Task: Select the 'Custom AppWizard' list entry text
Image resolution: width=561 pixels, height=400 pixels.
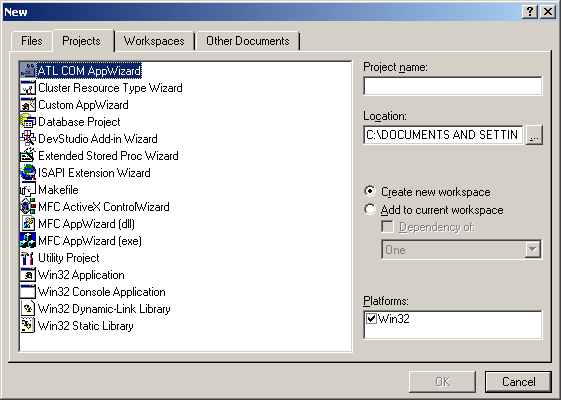Action: point(83,105)
